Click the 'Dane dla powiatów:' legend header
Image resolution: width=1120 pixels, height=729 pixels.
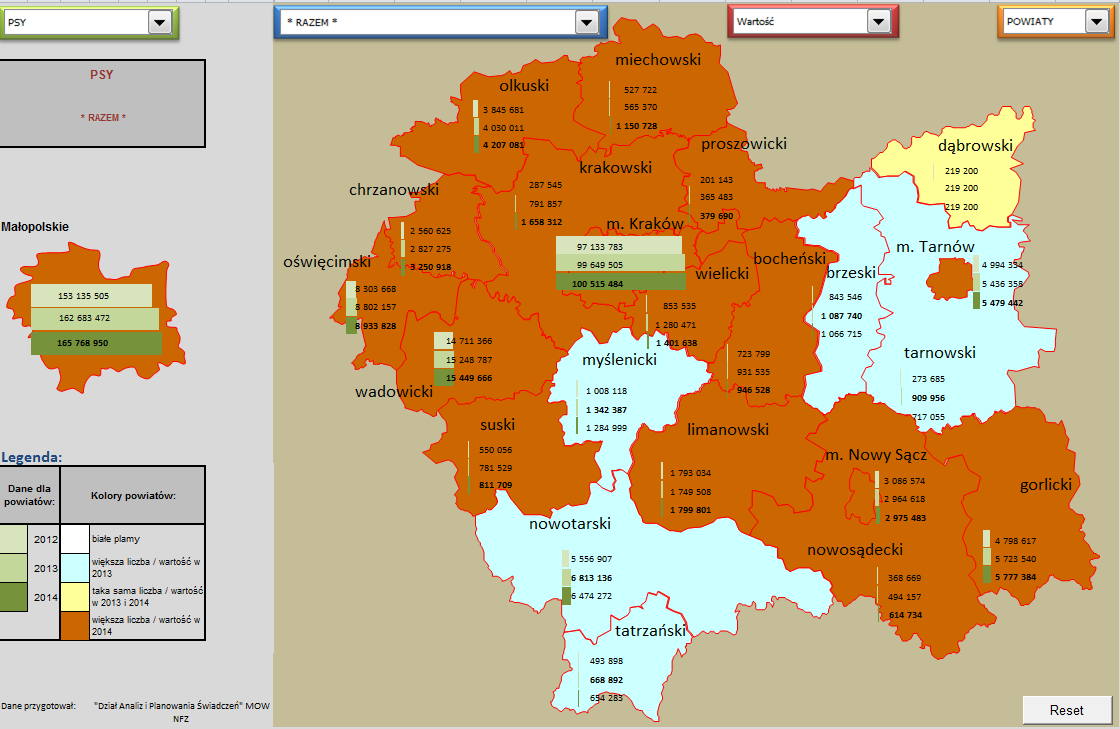[x=29, y=495]
